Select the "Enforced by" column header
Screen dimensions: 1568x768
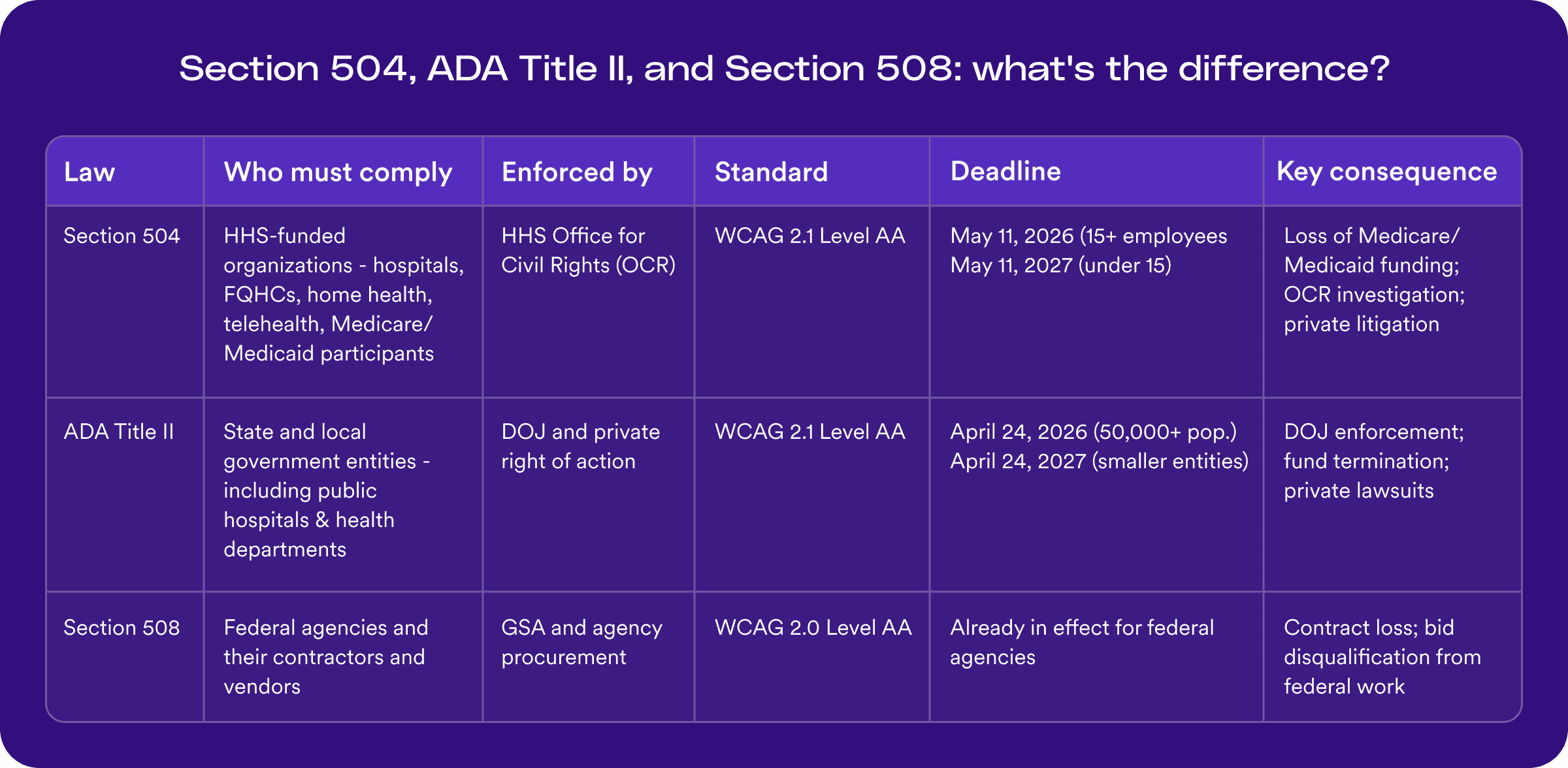[x=577, y=172]
